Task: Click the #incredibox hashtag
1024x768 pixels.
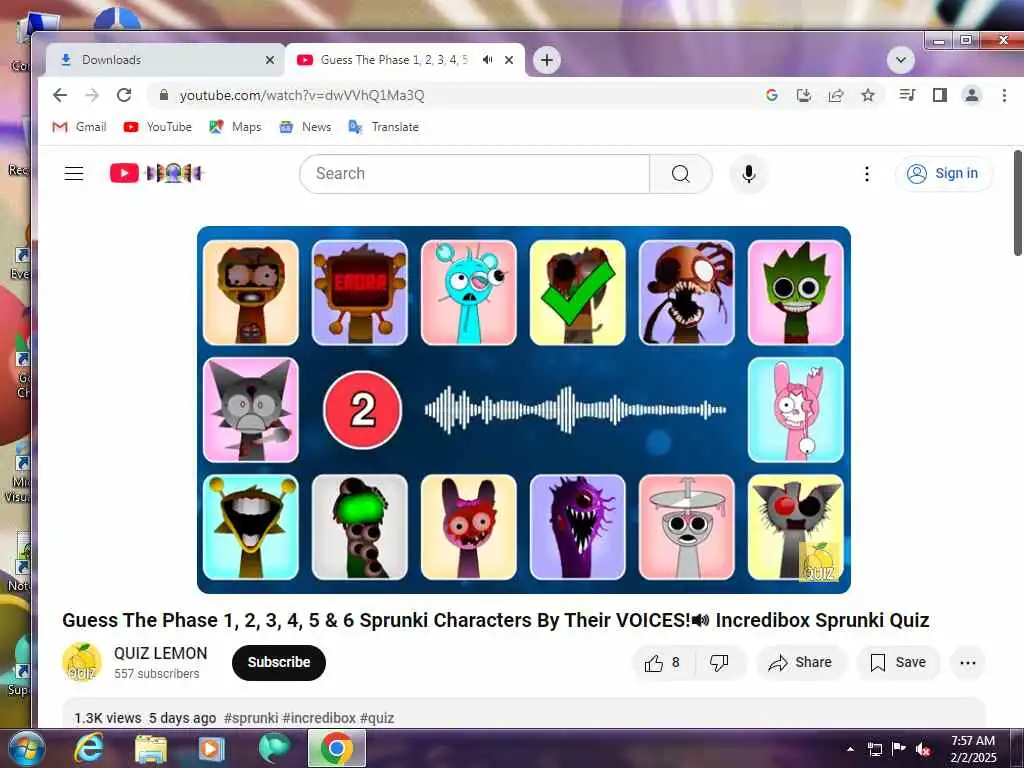Action: tap(319, 718)
